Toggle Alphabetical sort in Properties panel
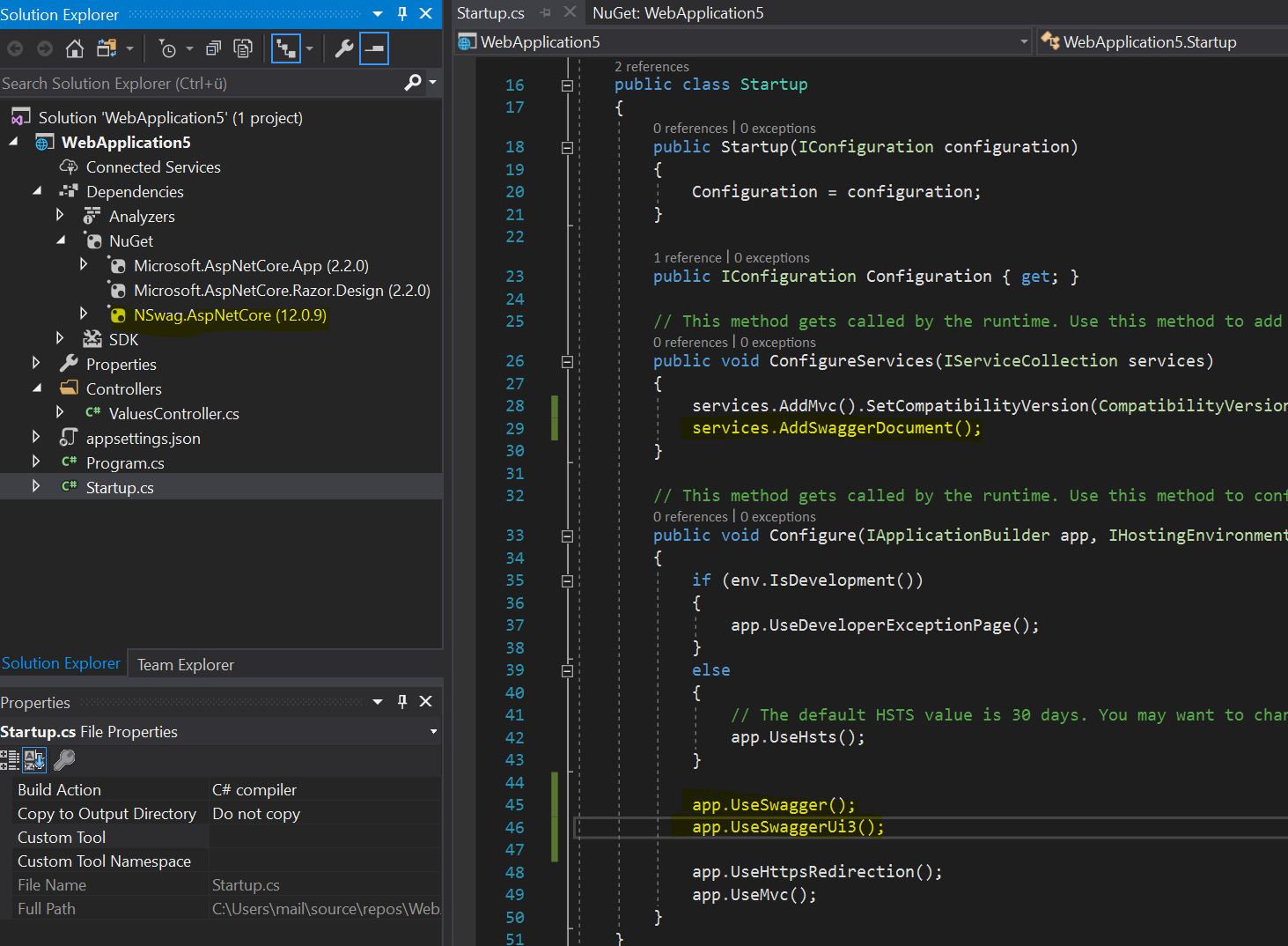This screenshot has height=946, width=1288. (x=34, y=759)
